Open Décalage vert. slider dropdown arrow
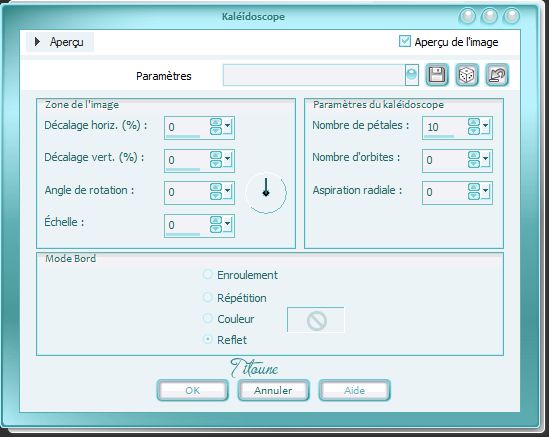 [228, 159]
